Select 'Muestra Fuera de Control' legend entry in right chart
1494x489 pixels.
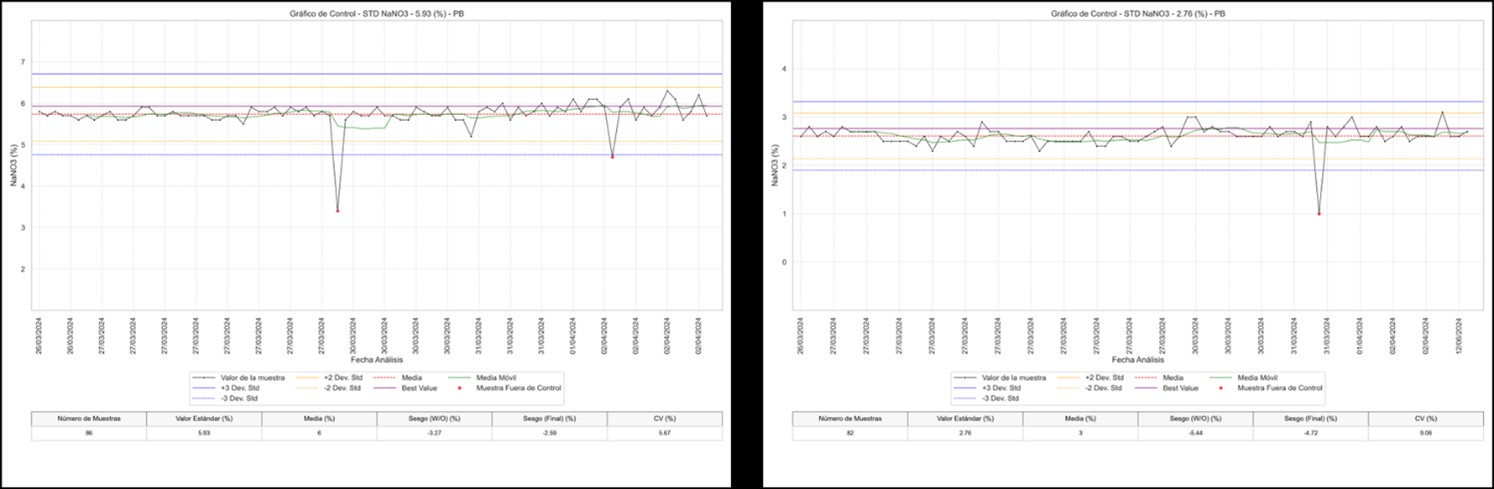pos(1270,388)
